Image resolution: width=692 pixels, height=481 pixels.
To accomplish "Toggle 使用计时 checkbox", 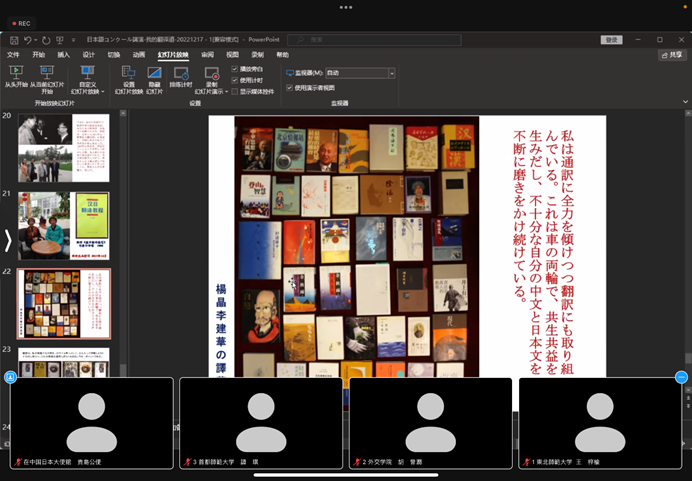I will [235, 79].
